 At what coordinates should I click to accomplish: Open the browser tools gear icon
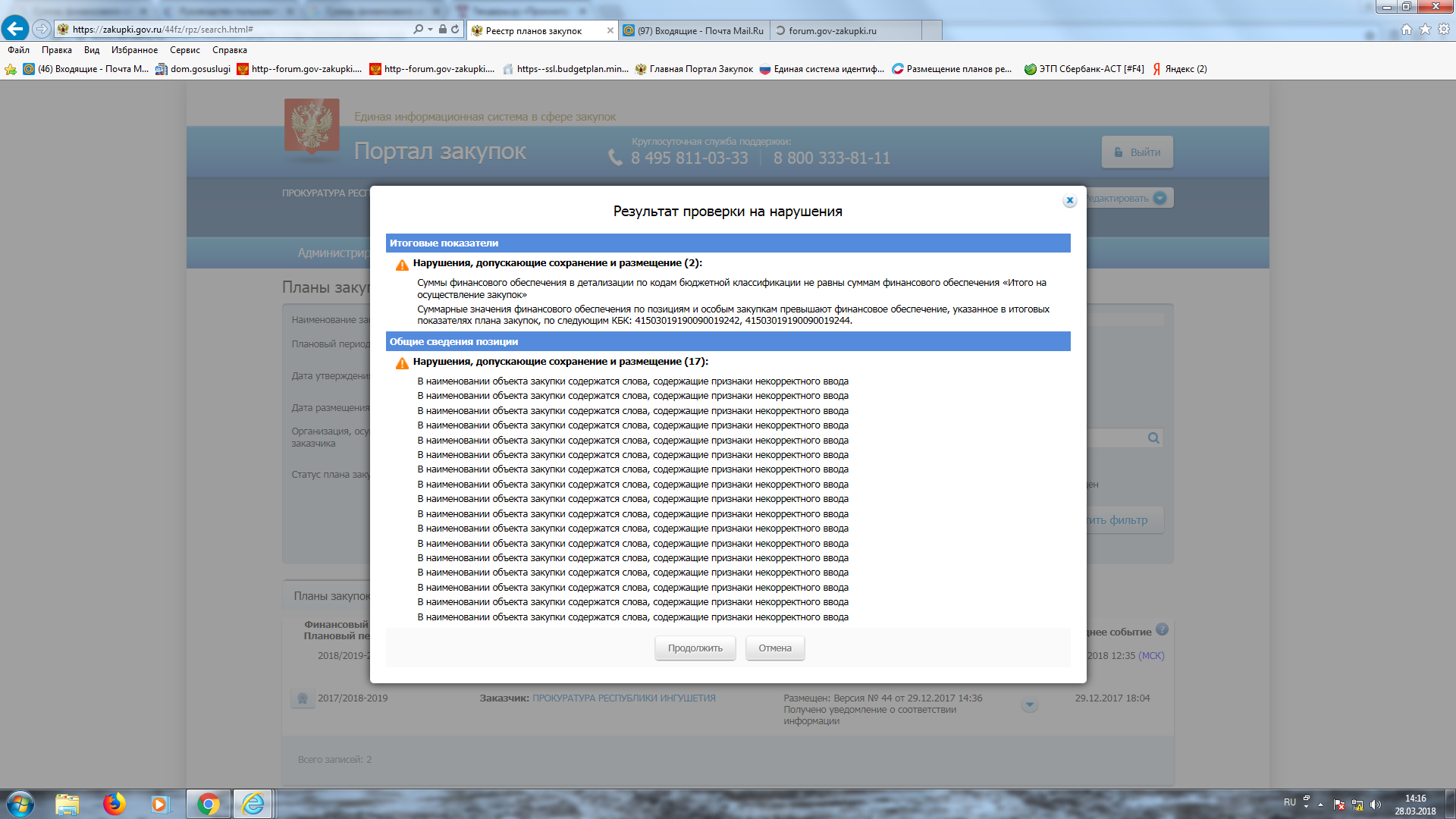1444,30
